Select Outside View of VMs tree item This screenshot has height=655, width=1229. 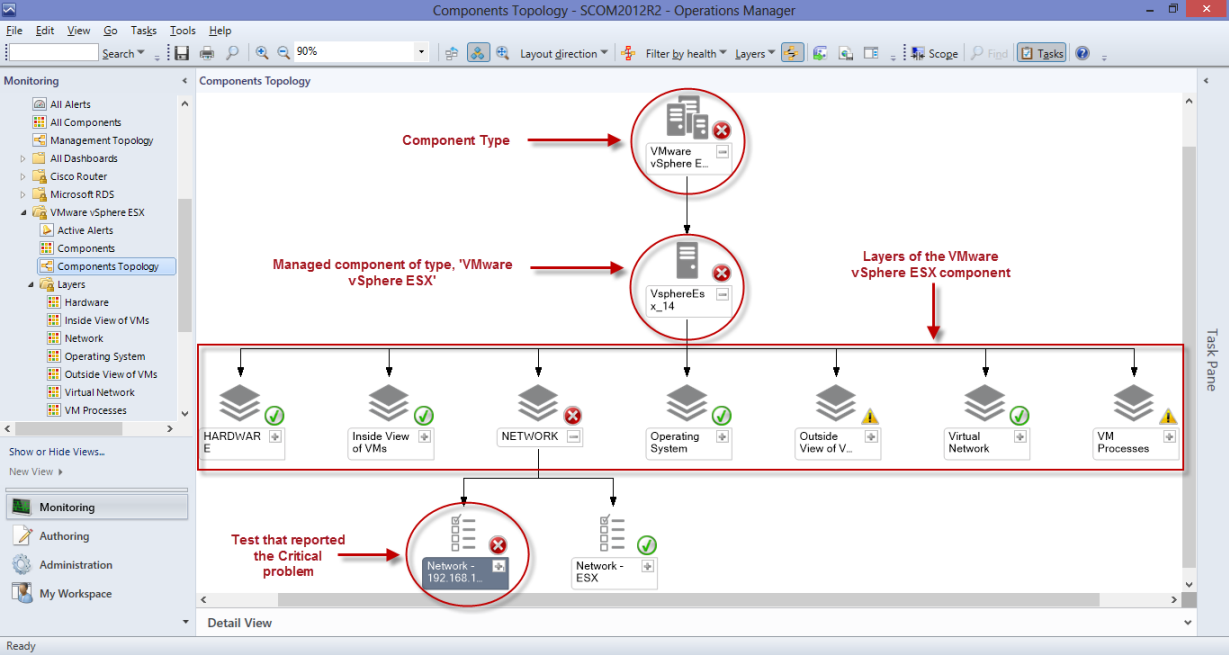[x=110, y=374]
